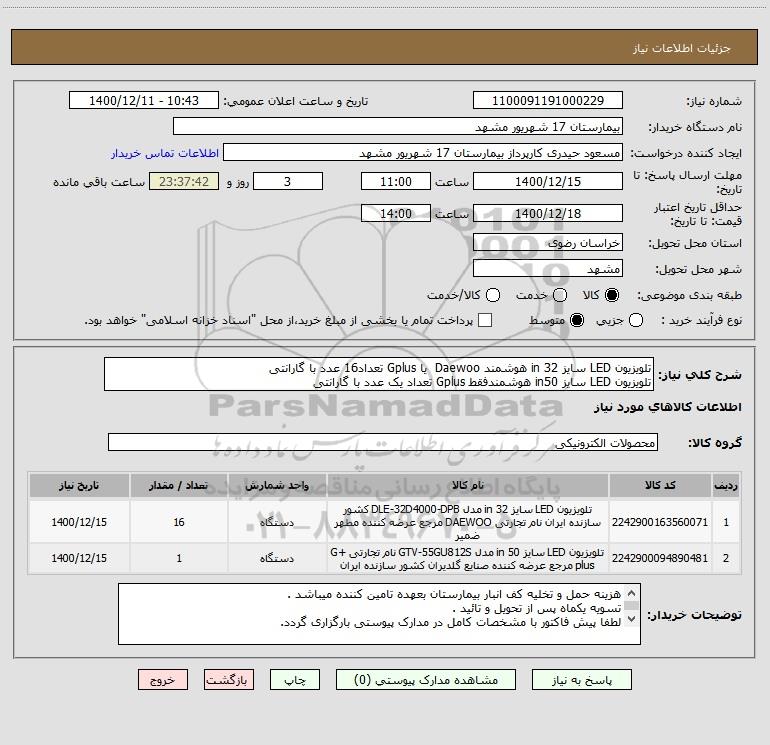Click buyer name field 'بیمارستان 17 شهریور مشهد'
The height and width of the screenshot is (745, 770).
pos(398,127)
